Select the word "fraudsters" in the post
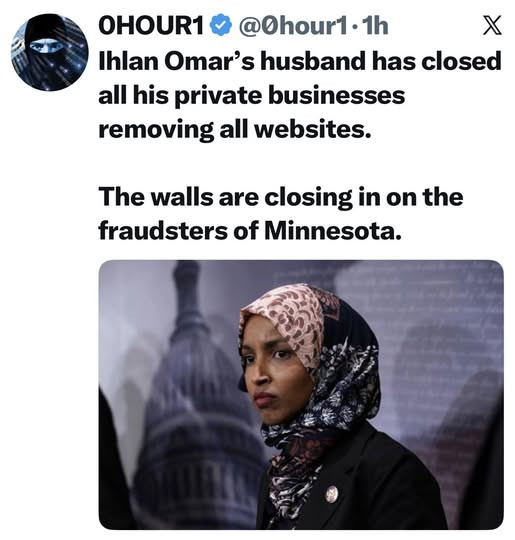 [x=163, y=230]
